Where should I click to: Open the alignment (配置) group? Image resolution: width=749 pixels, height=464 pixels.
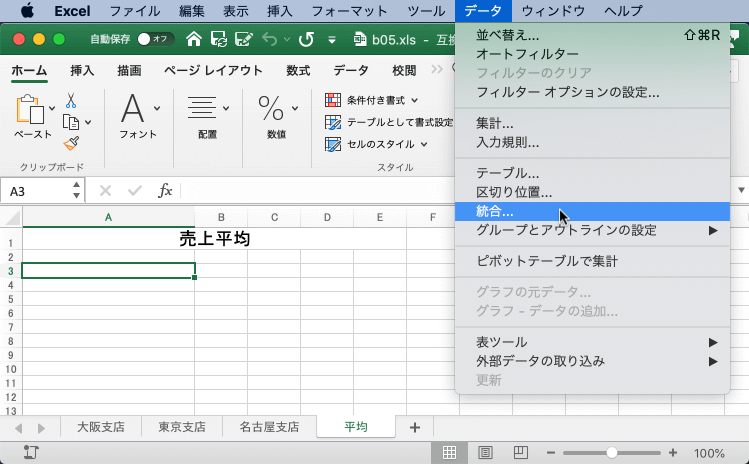pos(207,116)
